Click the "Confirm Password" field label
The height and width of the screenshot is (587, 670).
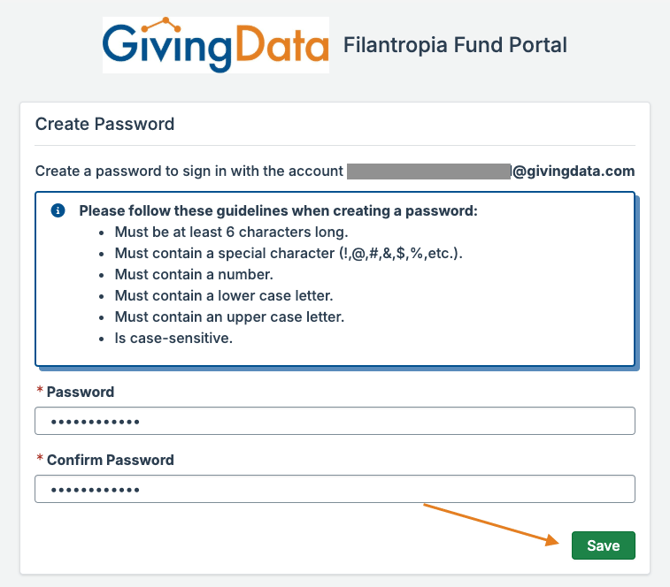(x=110, y=460)
